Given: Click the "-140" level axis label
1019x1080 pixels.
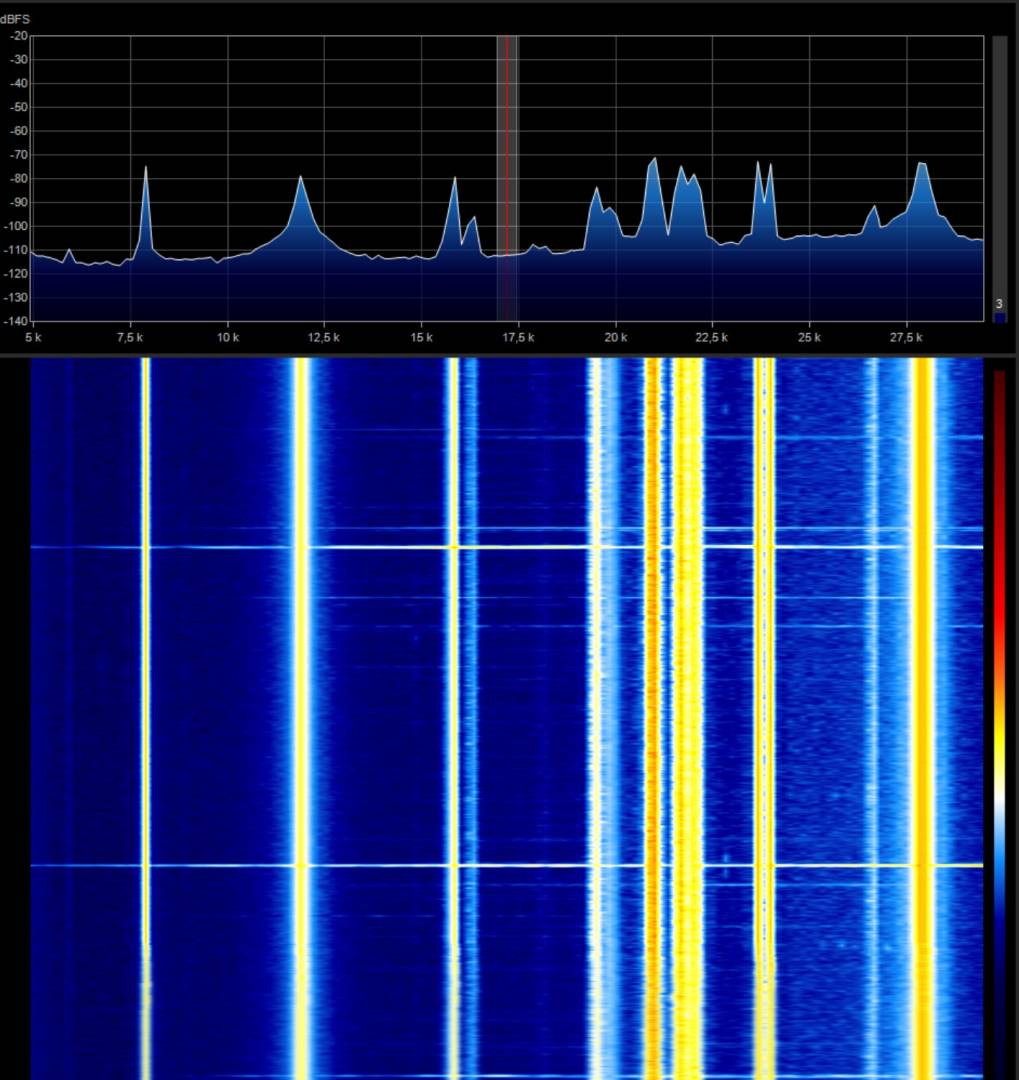Looking at the screenshot, I should point(15,321).
